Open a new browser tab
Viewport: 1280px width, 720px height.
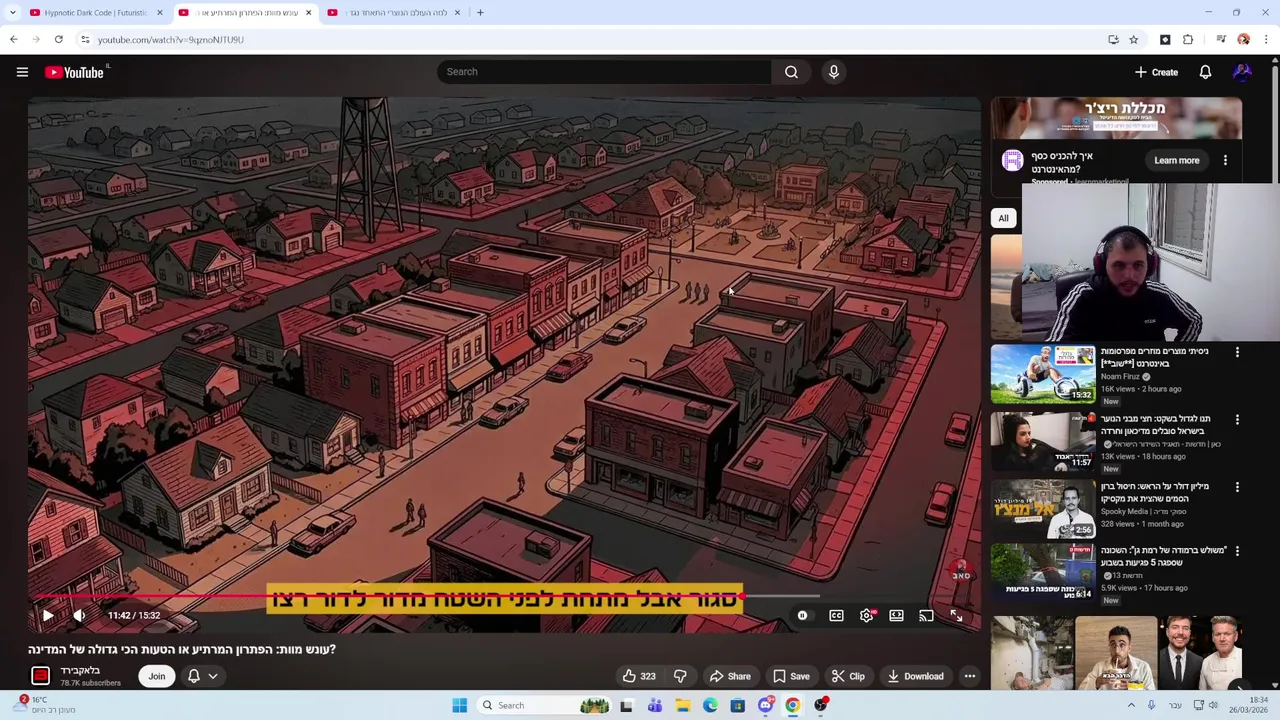coord(480,13)
